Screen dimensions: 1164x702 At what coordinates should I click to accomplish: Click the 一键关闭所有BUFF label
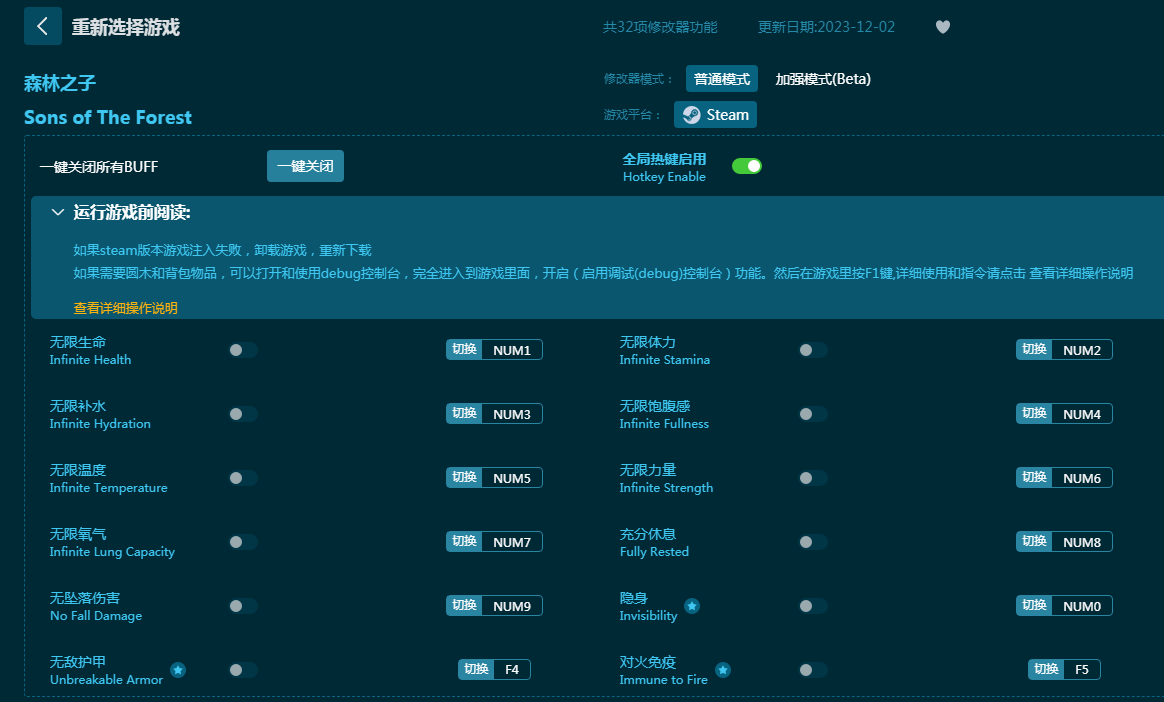[x=99, y=167]
